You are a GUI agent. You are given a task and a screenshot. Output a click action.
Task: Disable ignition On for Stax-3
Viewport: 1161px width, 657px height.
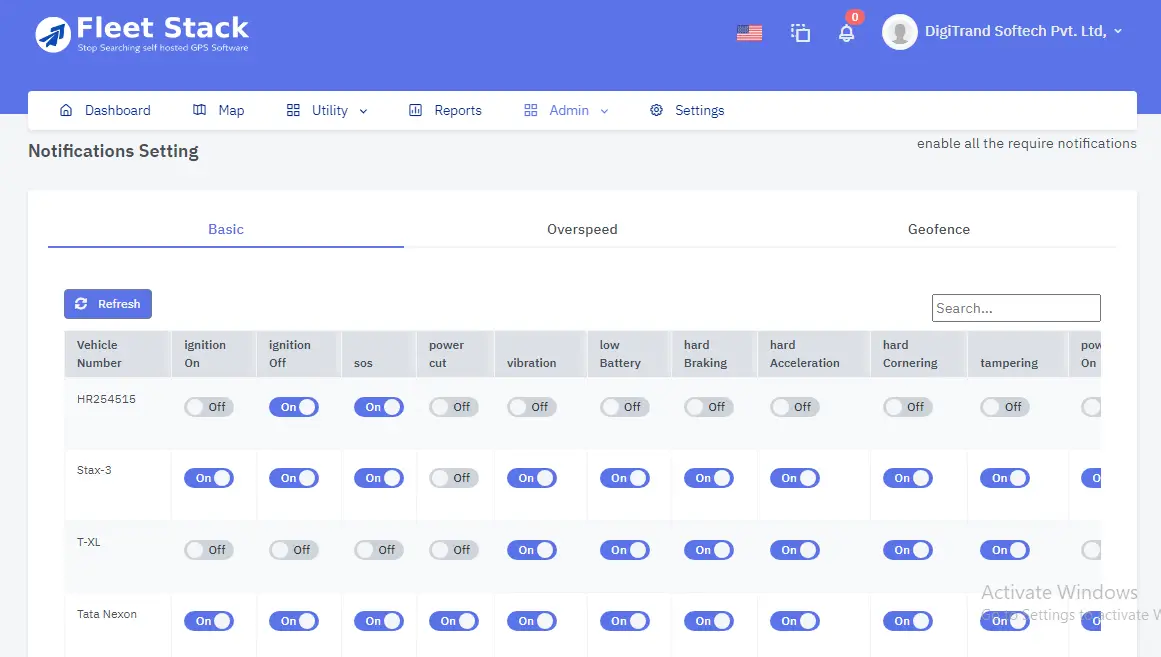click(x=209, y=478)
